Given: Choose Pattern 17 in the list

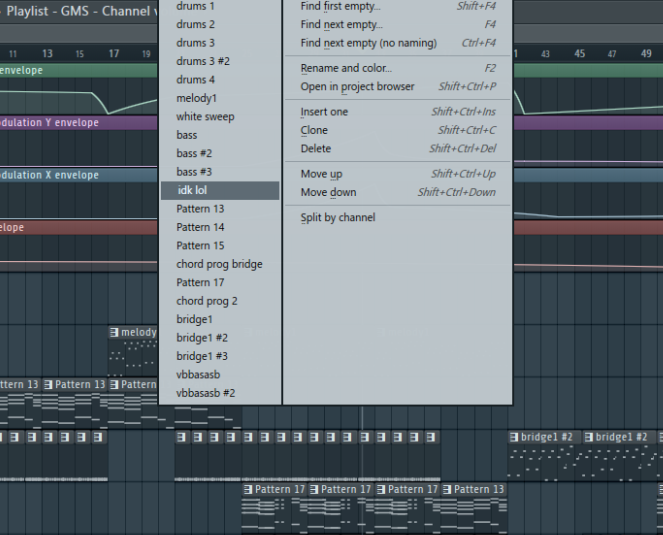Looking at the screenshot, I should click(x=220, y=282).
